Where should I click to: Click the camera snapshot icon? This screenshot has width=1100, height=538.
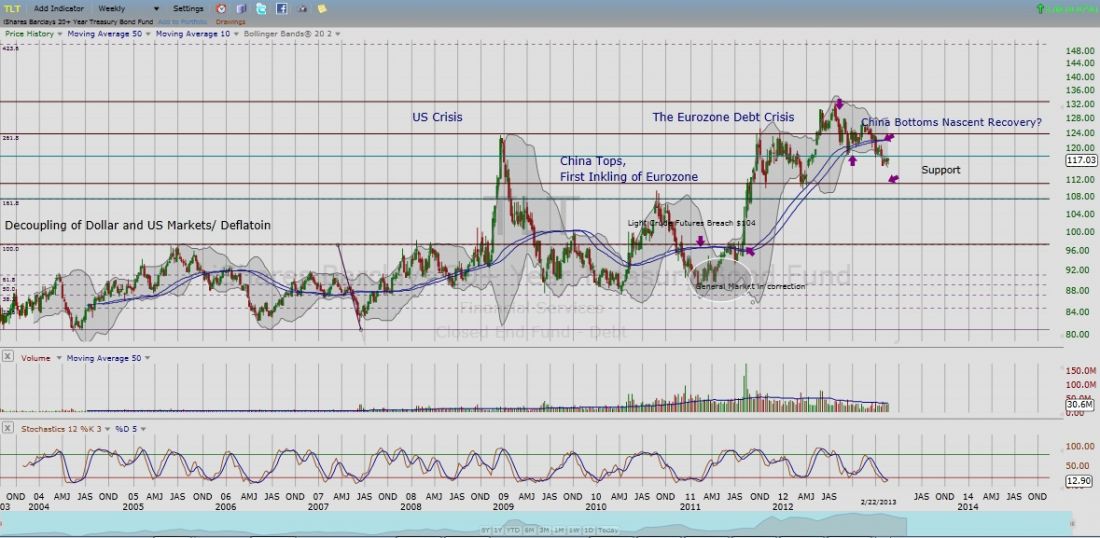click(x=302, y=8)
